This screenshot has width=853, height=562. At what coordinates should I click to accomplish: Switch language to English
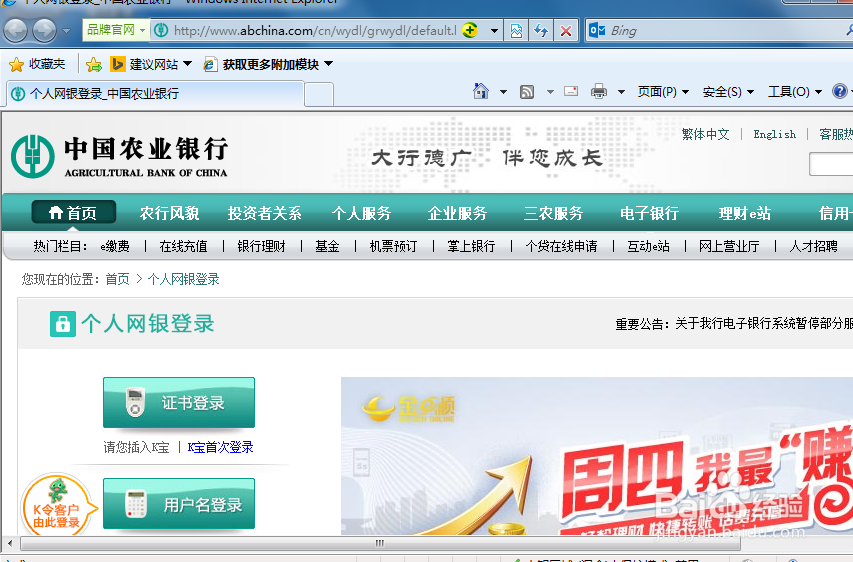tap(774, 134)
